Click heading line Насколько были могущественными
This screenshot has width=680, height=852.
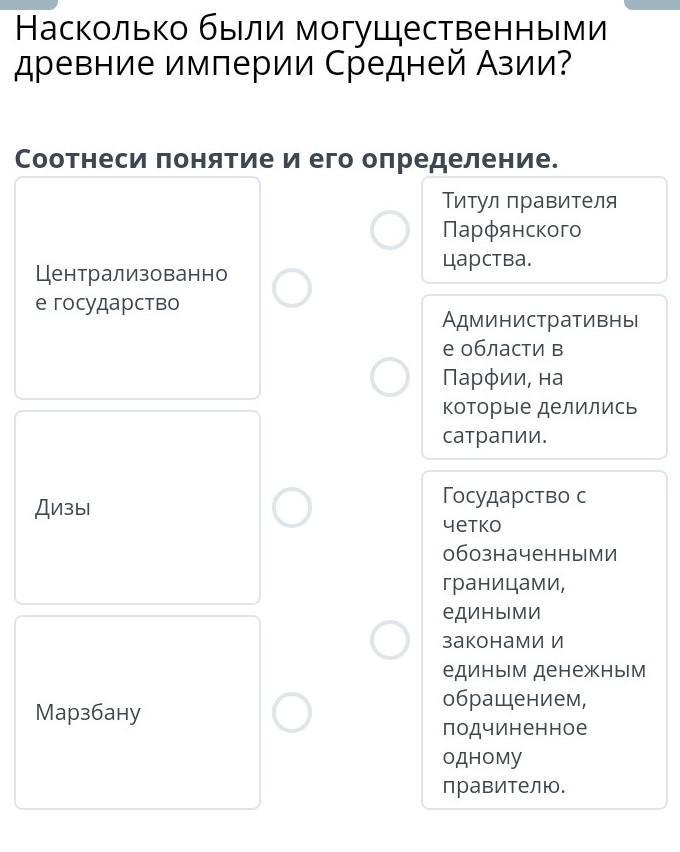click(x=311, y=29)
